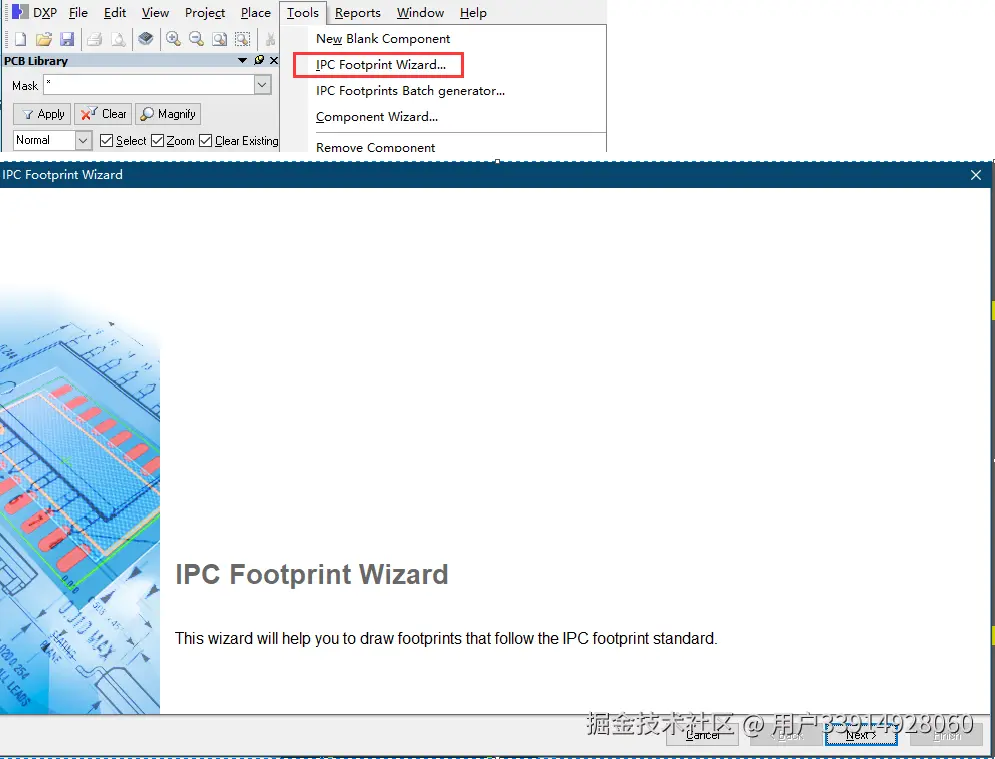
Task: Pin the PCB Library panel
Action: click(x=259, y=60)
